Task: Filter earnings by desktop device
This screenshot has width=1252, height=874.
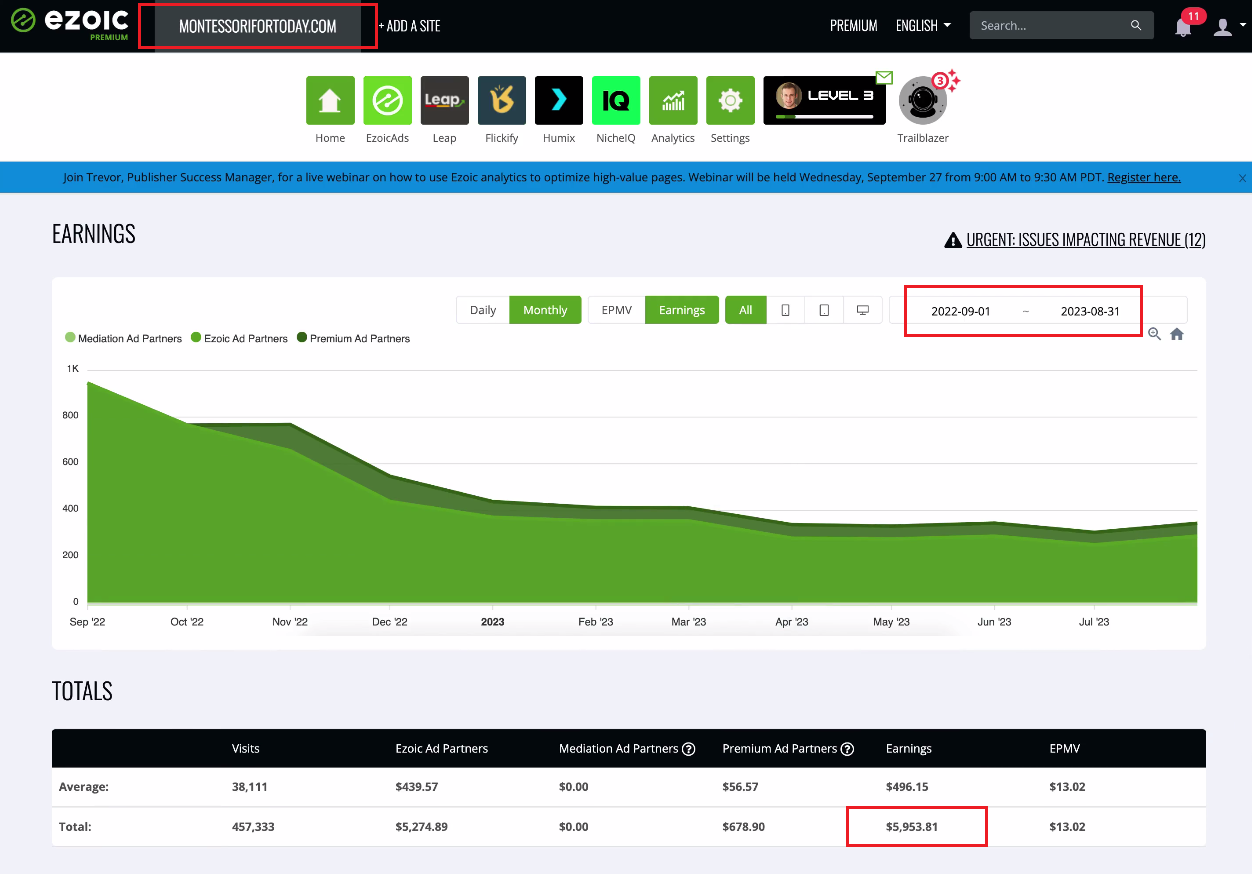Action: pyautogui.click(x=862, y=310)
